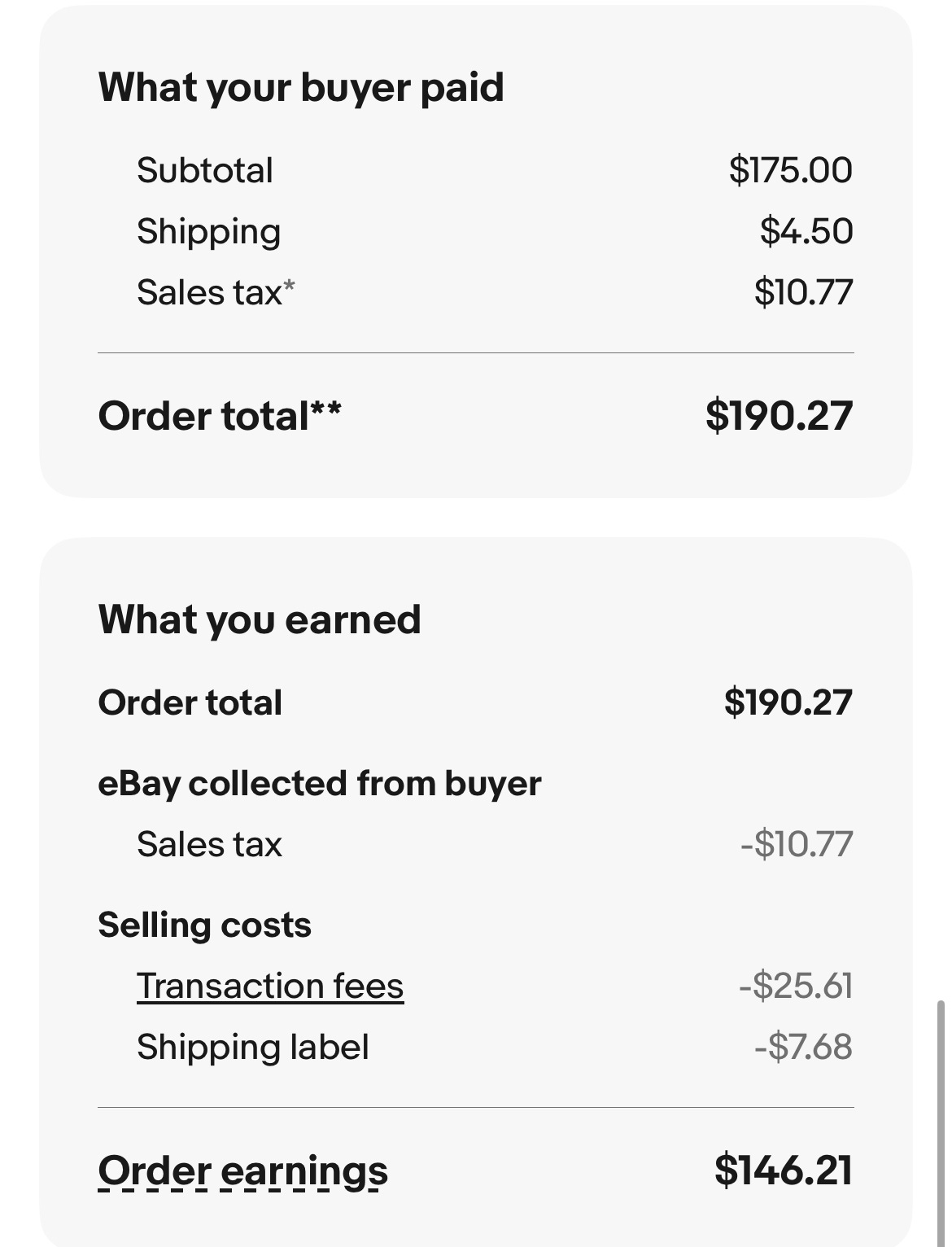Click the vertical scrollbar on right edge
Image resolution: width=952 pixels, height=1247 pixels.
[x=941, y=1123]
